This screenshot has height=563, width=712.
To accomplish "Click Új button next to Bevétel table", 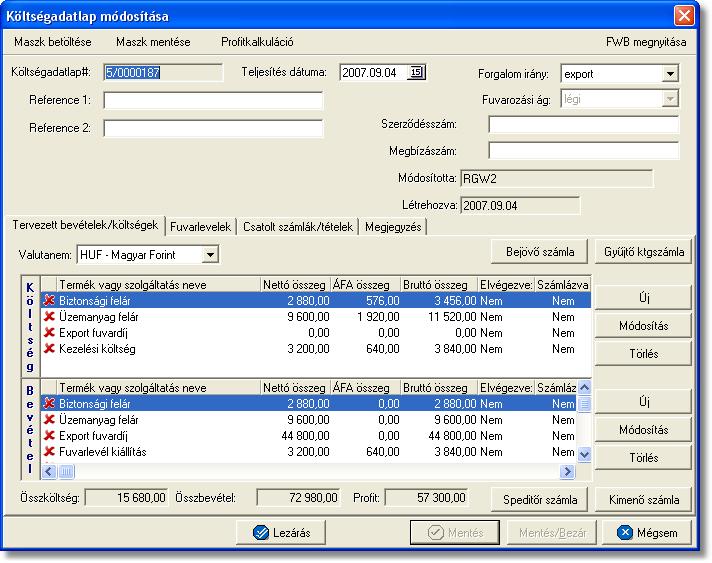I will [644, 401].
